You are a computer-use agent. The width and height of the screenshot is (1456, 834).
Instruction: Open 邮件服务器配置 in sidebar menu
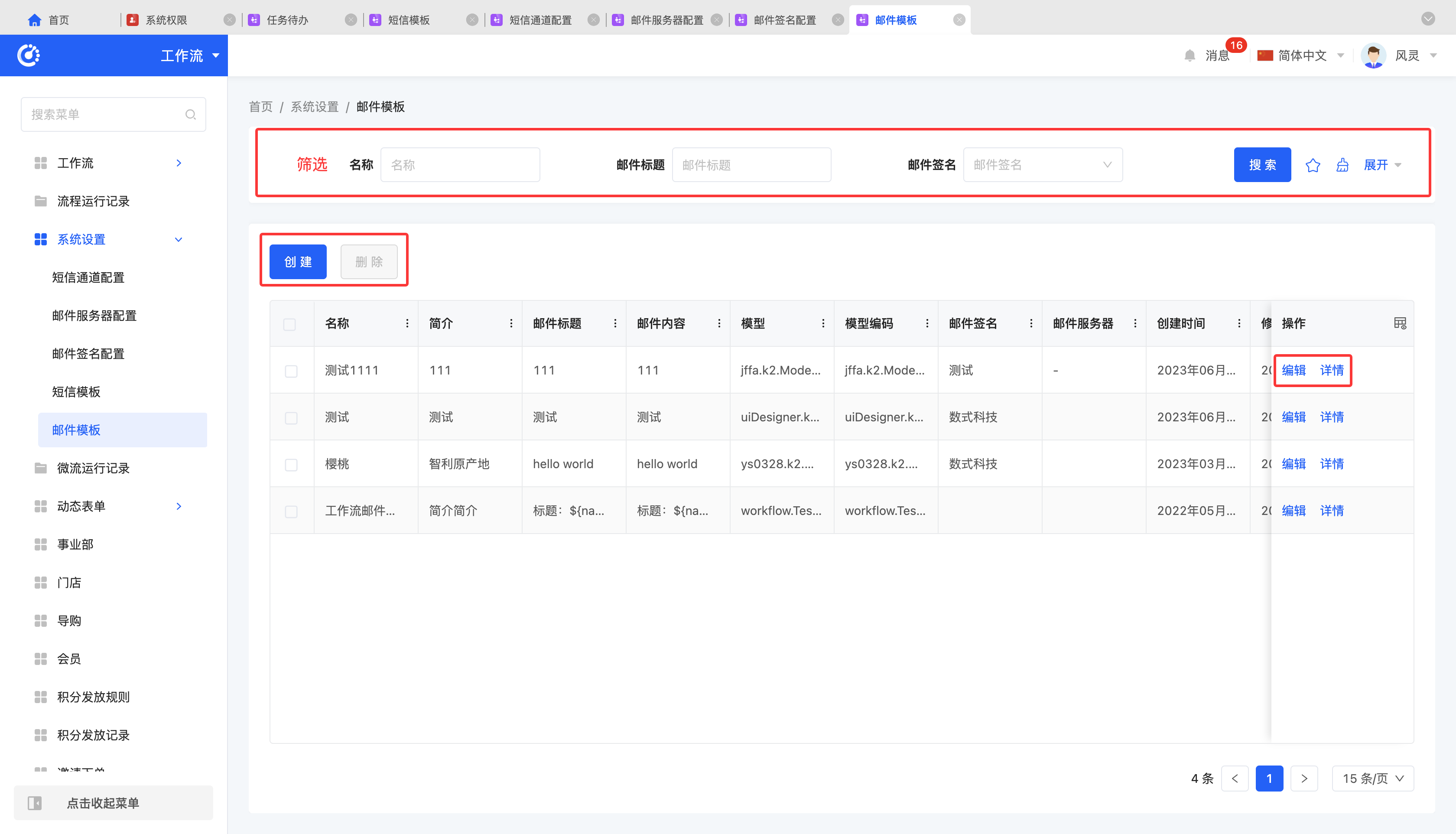(94, 316)
